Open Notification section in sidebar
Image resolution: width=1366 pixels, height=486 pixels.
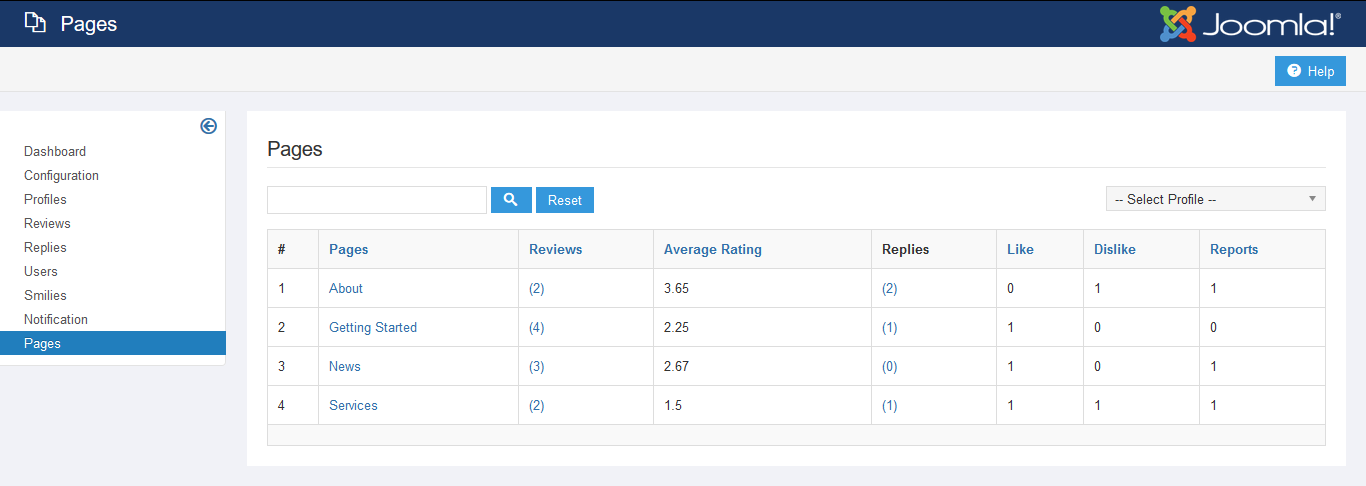(x=56, y=320)
